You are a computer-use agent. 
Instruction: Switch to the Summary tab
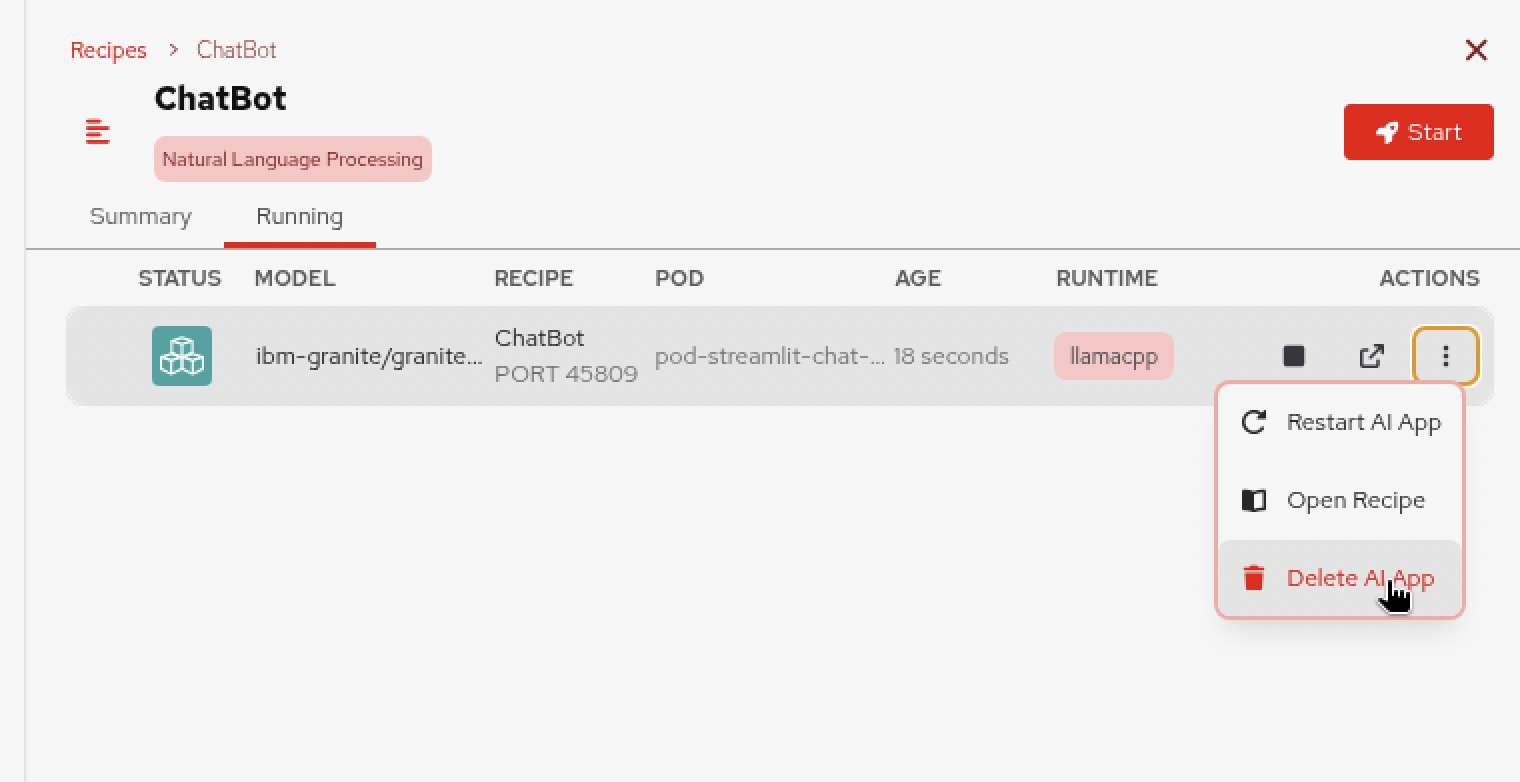[141, 217]
